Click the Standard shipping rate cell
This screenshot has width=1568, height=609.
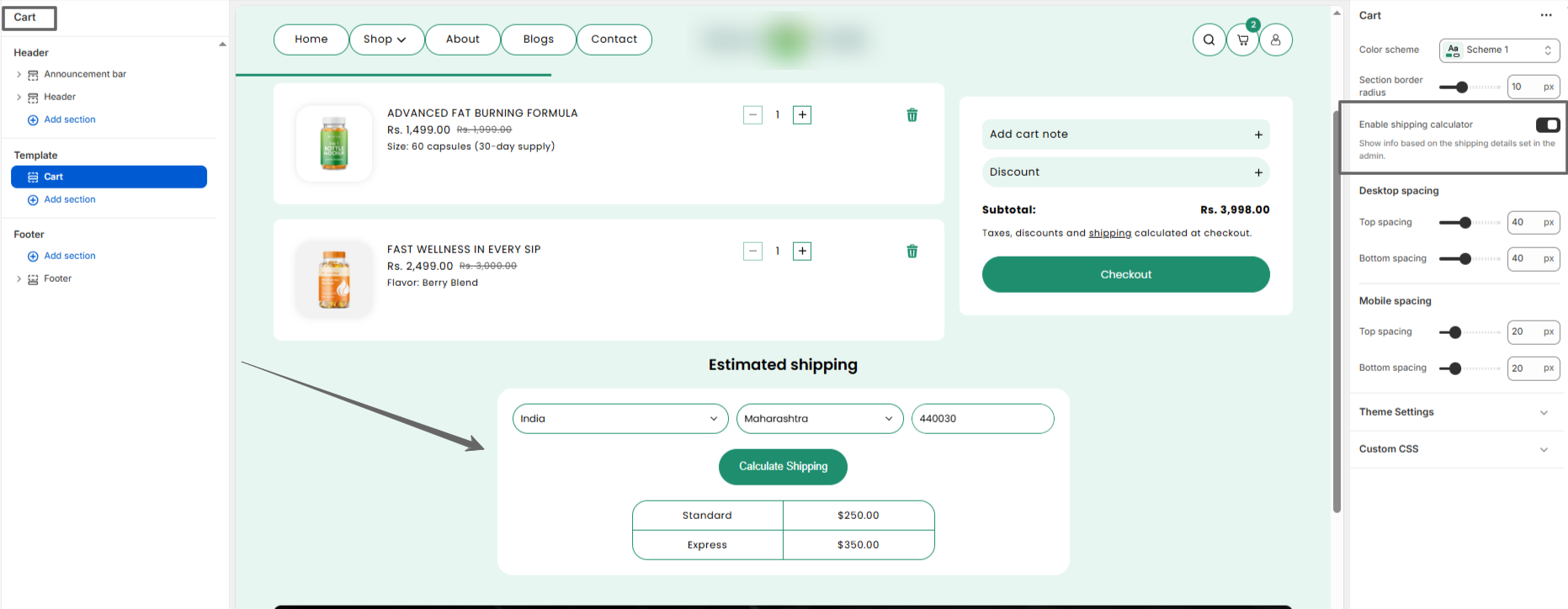pyautogui.click(x=707, y=516)
